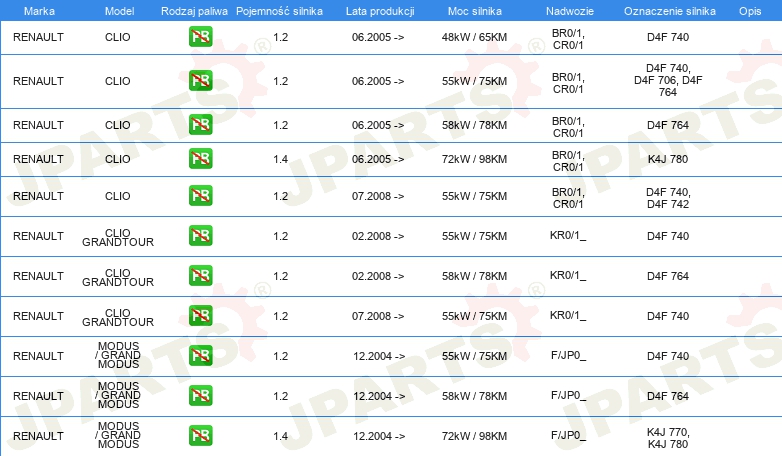Click the Lata produkcji column header

click(380, 11)
